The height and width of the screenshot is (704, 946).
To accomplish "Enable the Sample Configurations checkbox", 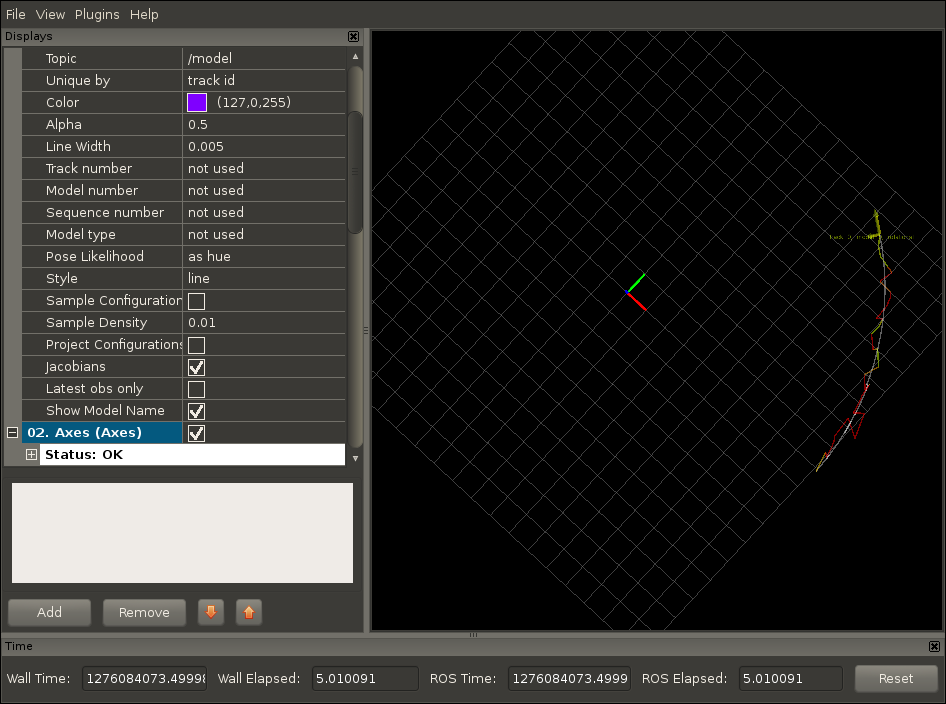I will [197, 301].
